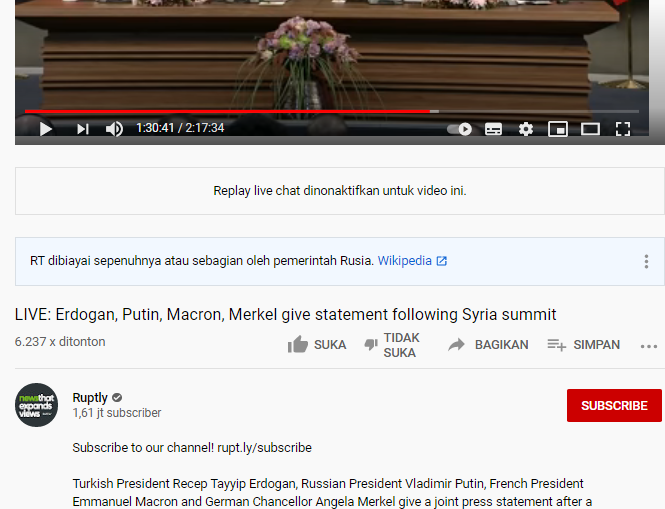Open Ruptly channel avatar
Viewport: 665px width, 509px height.
(36, 405)
